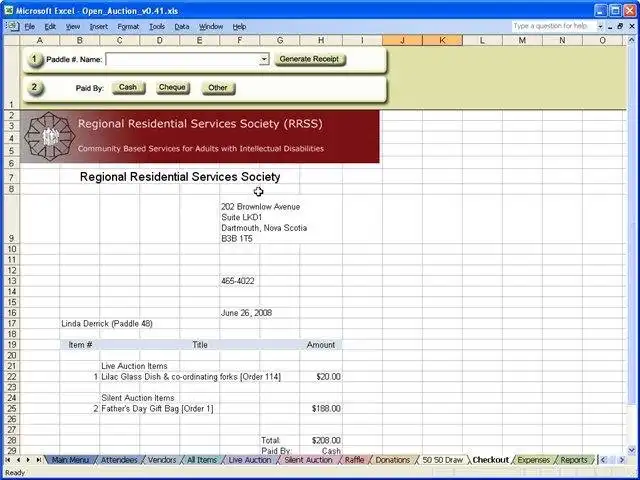Viewport: 640px width, 480px height.
Task: Open the Format menu
Action: click(128, 27)
